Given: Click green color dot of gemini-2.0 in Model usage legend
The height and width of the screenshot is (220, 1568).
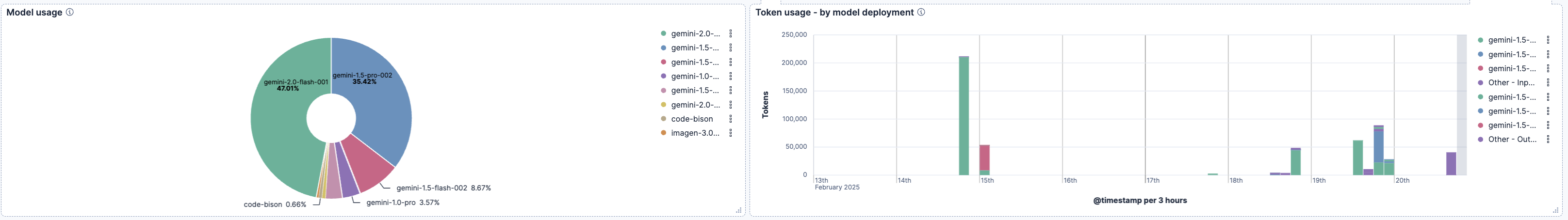Looking at the screenshot, I should [x=664, y=34].
